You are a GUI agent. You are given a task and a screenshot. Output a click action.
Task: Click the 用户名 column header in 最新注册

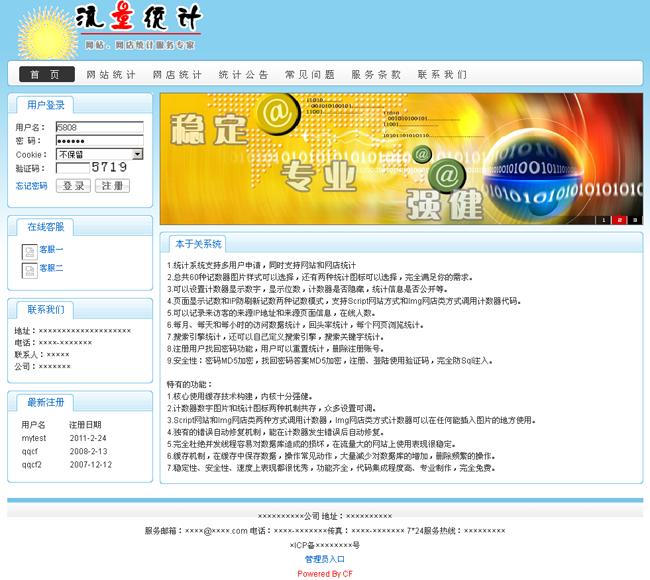click(33, 425)
